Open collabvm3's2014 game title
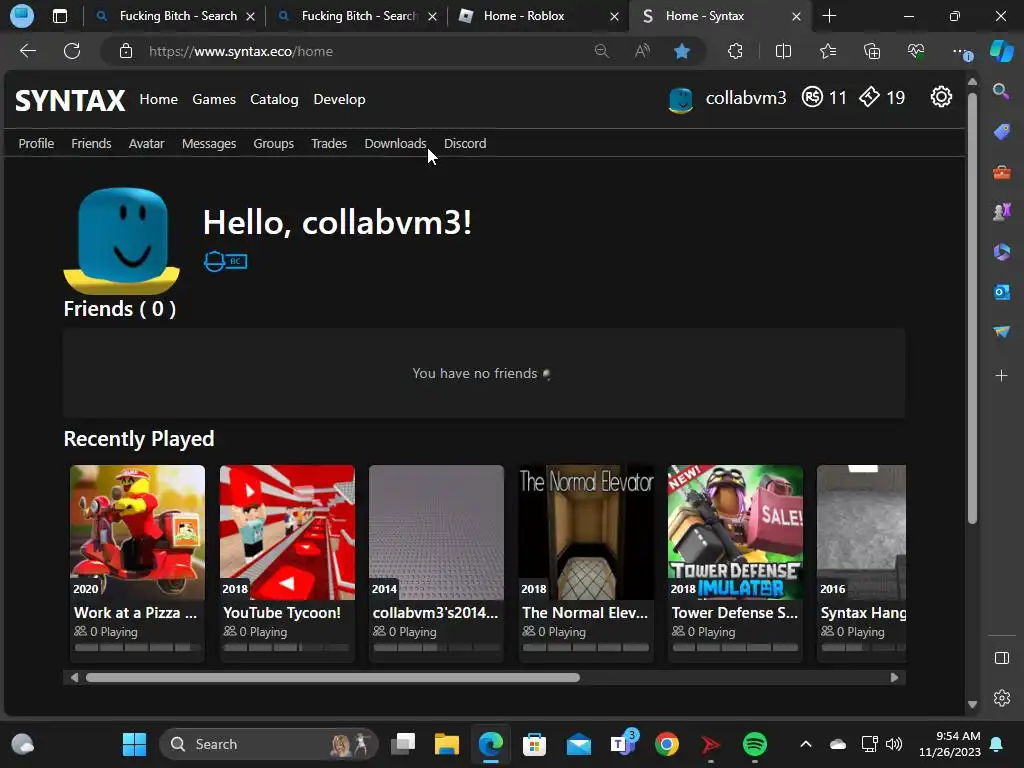The image size is (1024, 768). point(435,613)
